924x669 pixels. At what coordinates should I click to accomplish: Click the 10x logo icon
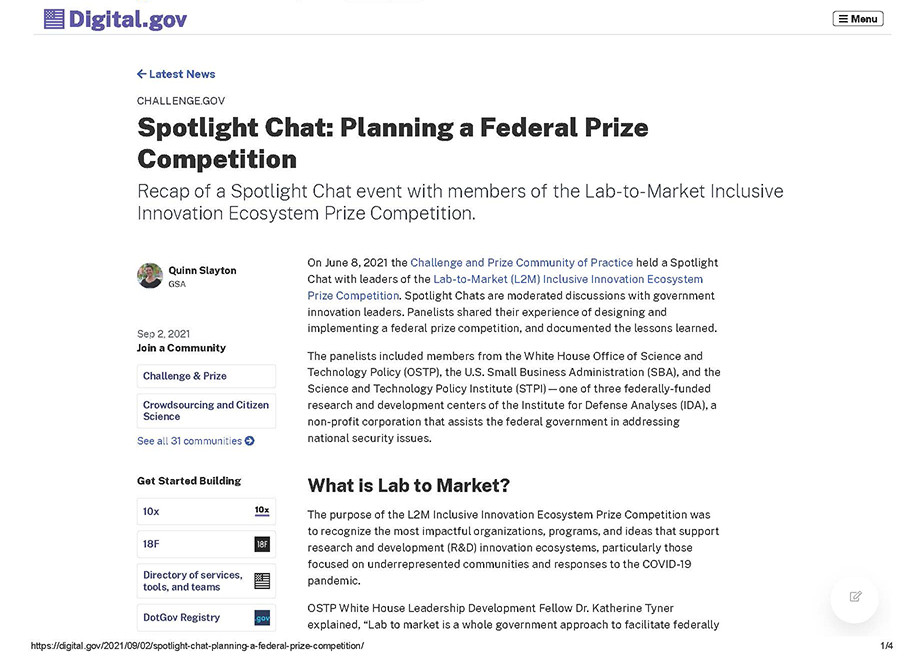point(262,511)
